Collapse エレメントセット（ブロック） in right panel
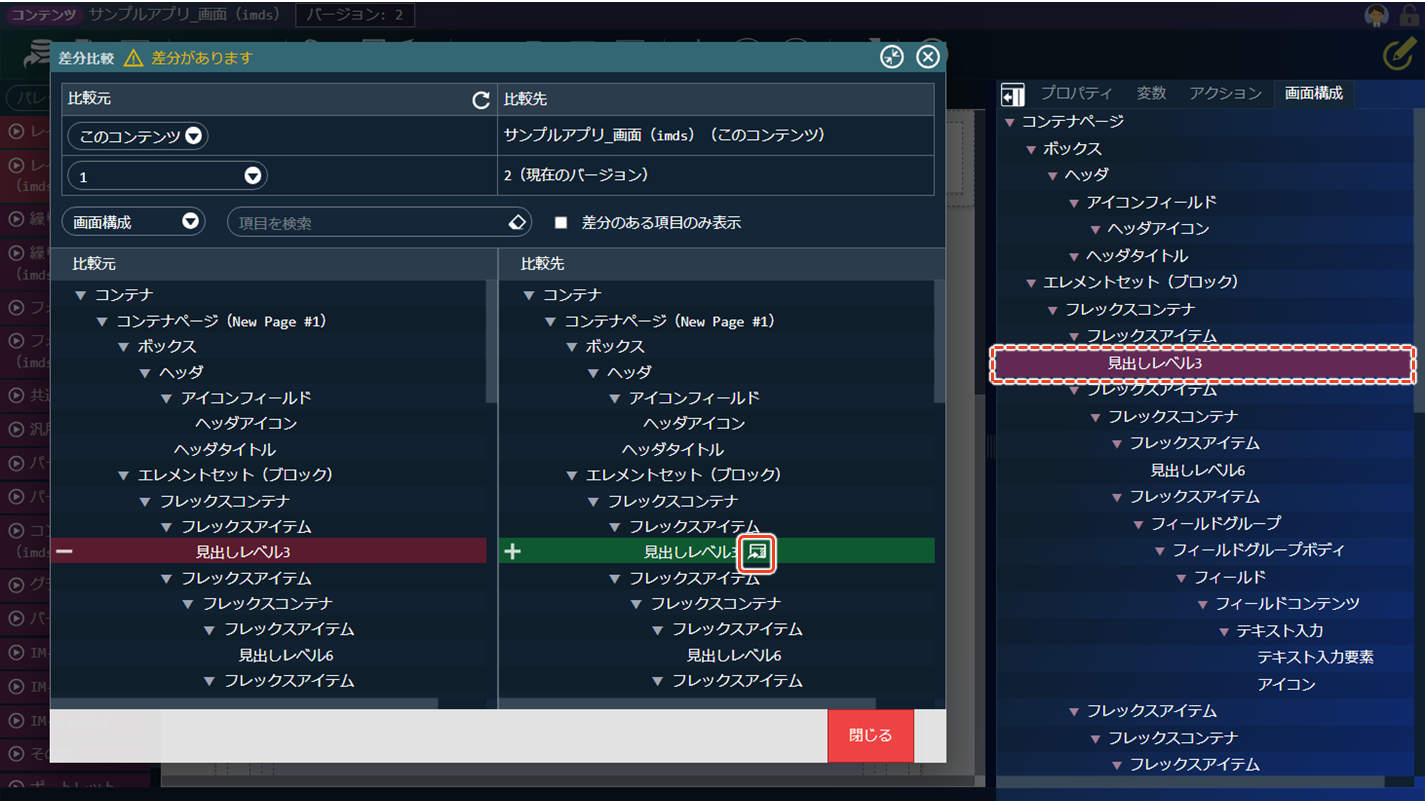This screenshot has height=801, width=1425. (1031, 283)
